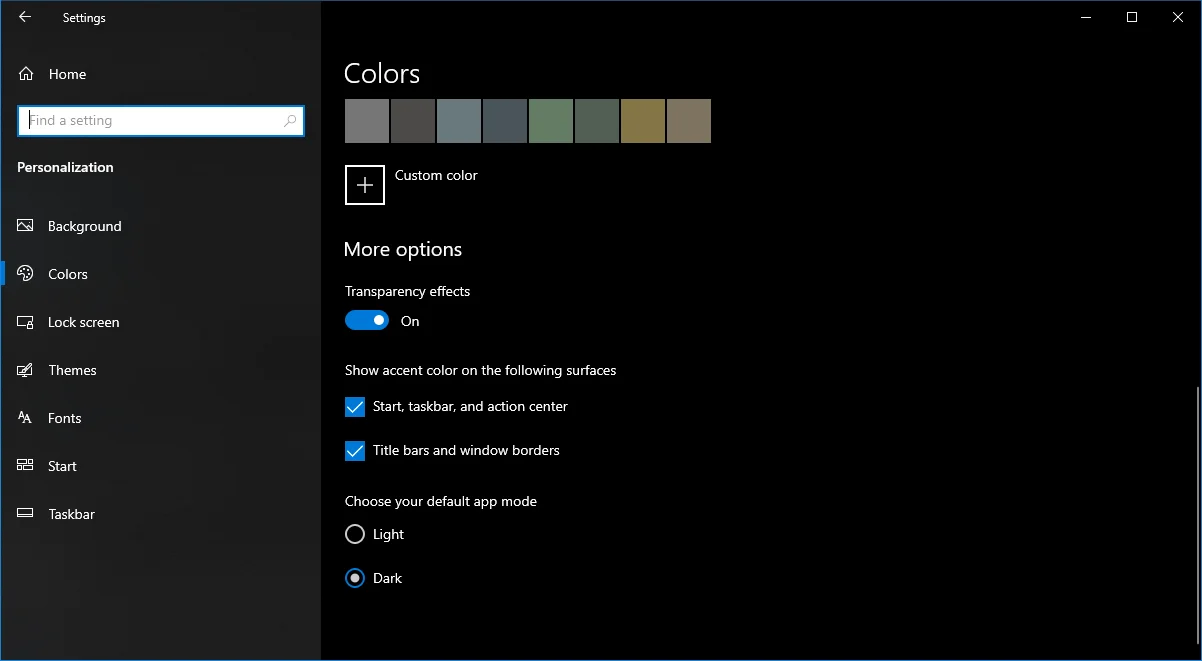Screen dimensions: 1202x661
Task: Click the back arrow icon
Action: click(25, 17)
